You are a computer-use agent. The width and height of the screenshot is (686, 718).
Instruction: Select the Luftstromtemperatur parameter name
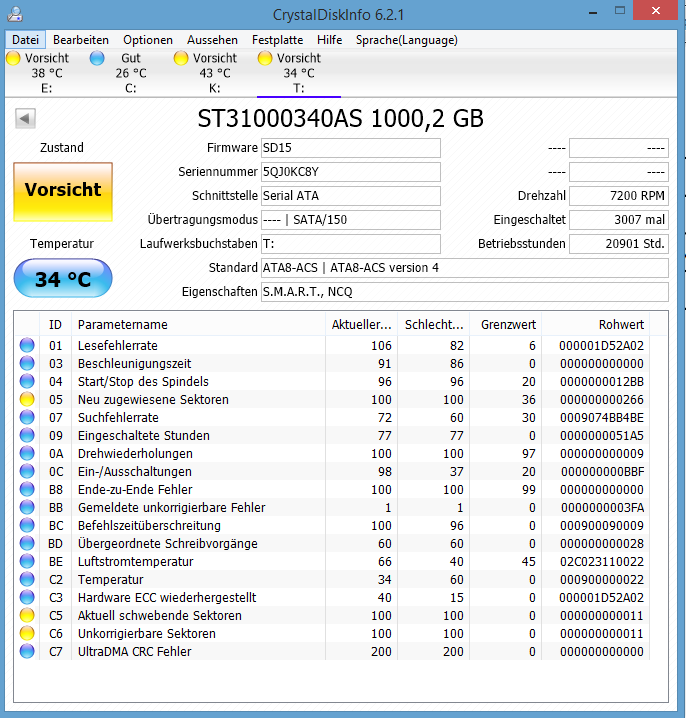pos(136,561)
